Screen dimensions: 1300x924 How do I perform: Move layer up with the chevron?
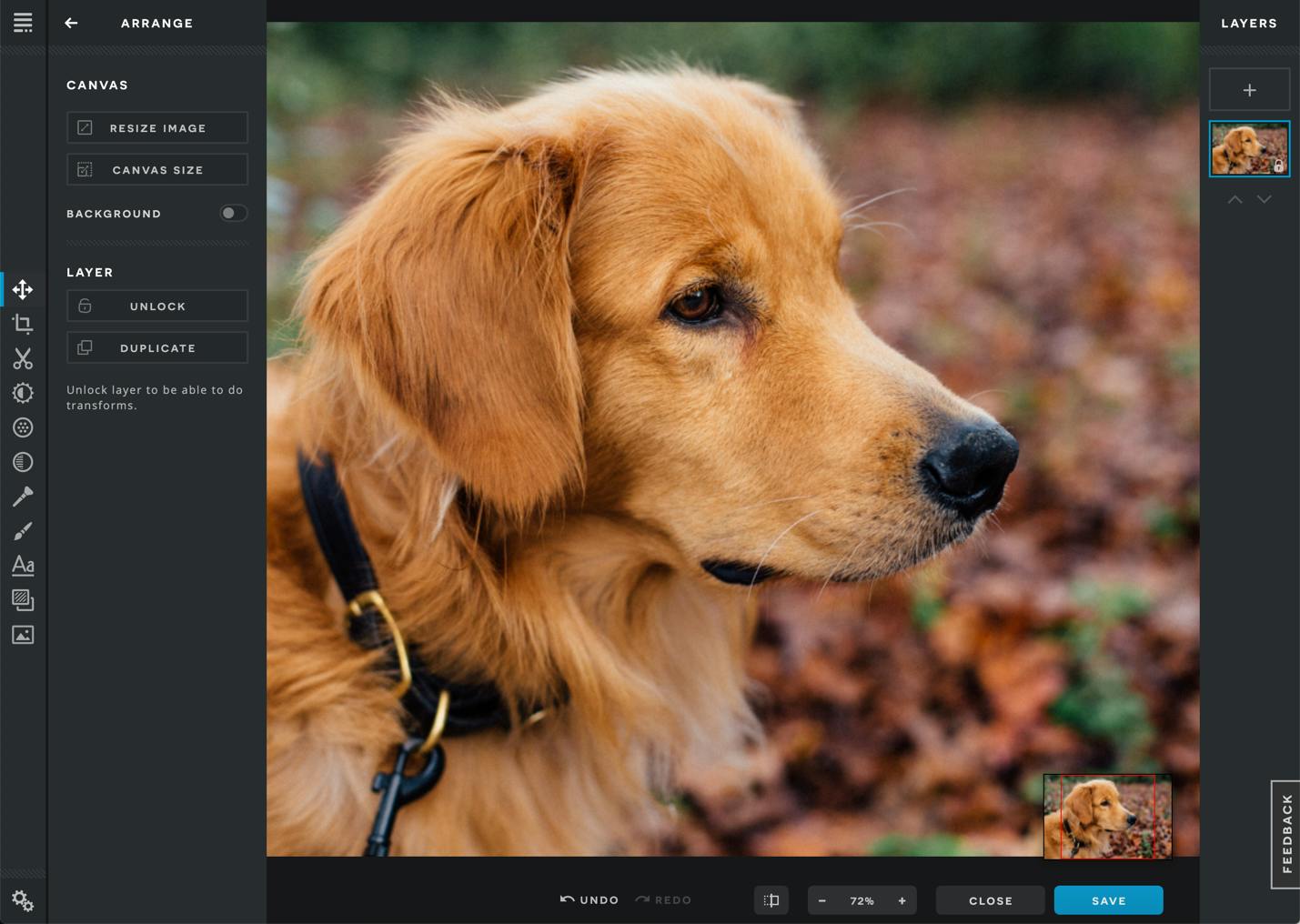tap(1234, 199)
